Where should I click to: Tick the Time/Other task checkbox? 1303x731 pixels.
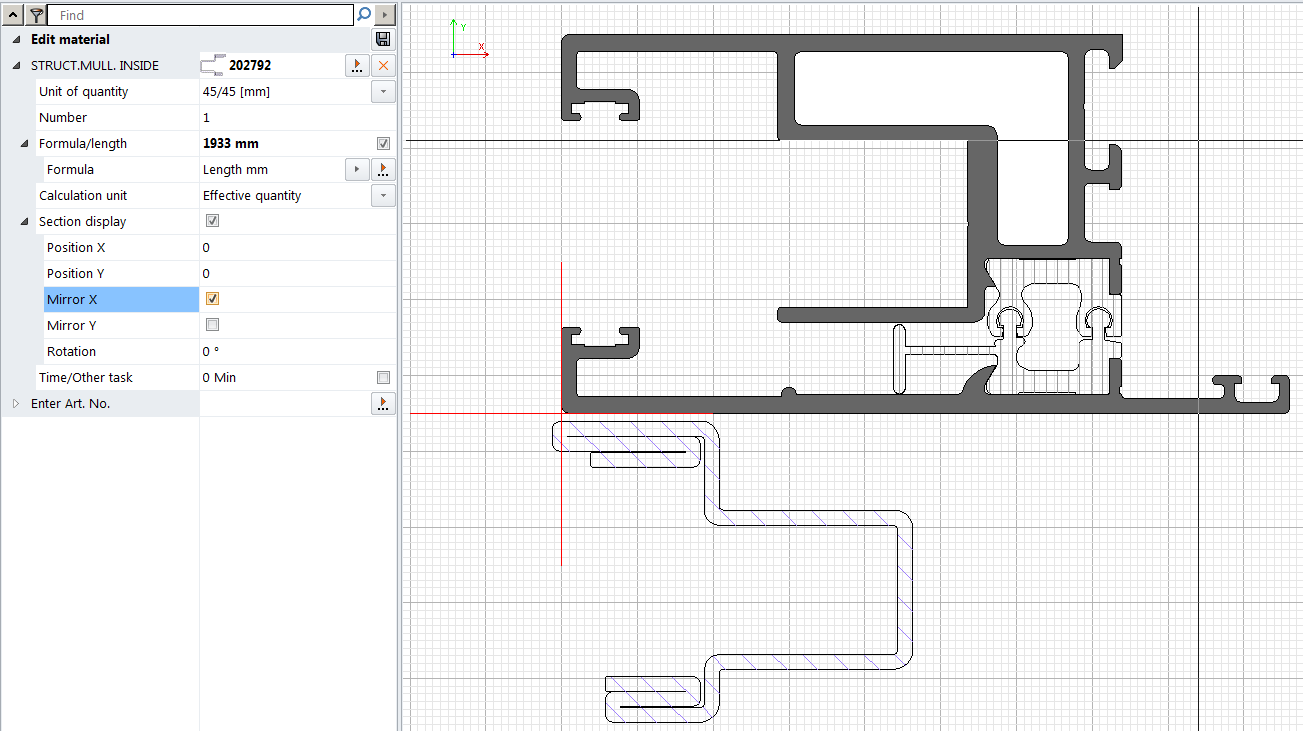click(x=383, y=377)
